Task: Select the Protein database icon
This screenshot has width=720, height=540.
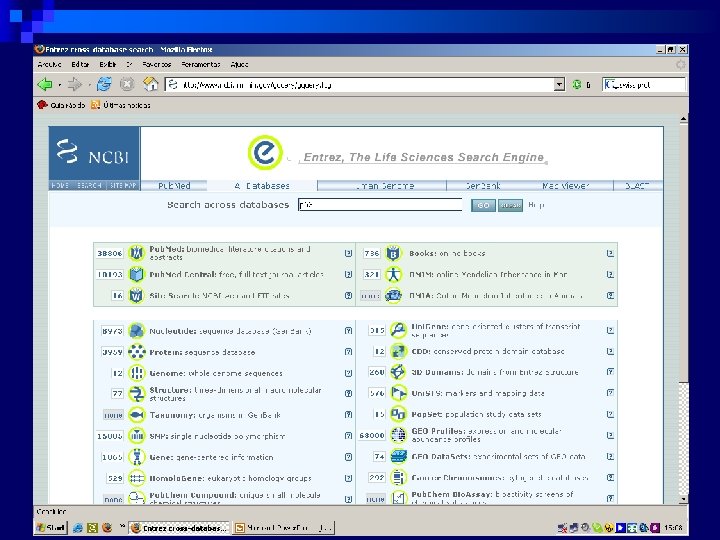Action: [x=137, y=352]
